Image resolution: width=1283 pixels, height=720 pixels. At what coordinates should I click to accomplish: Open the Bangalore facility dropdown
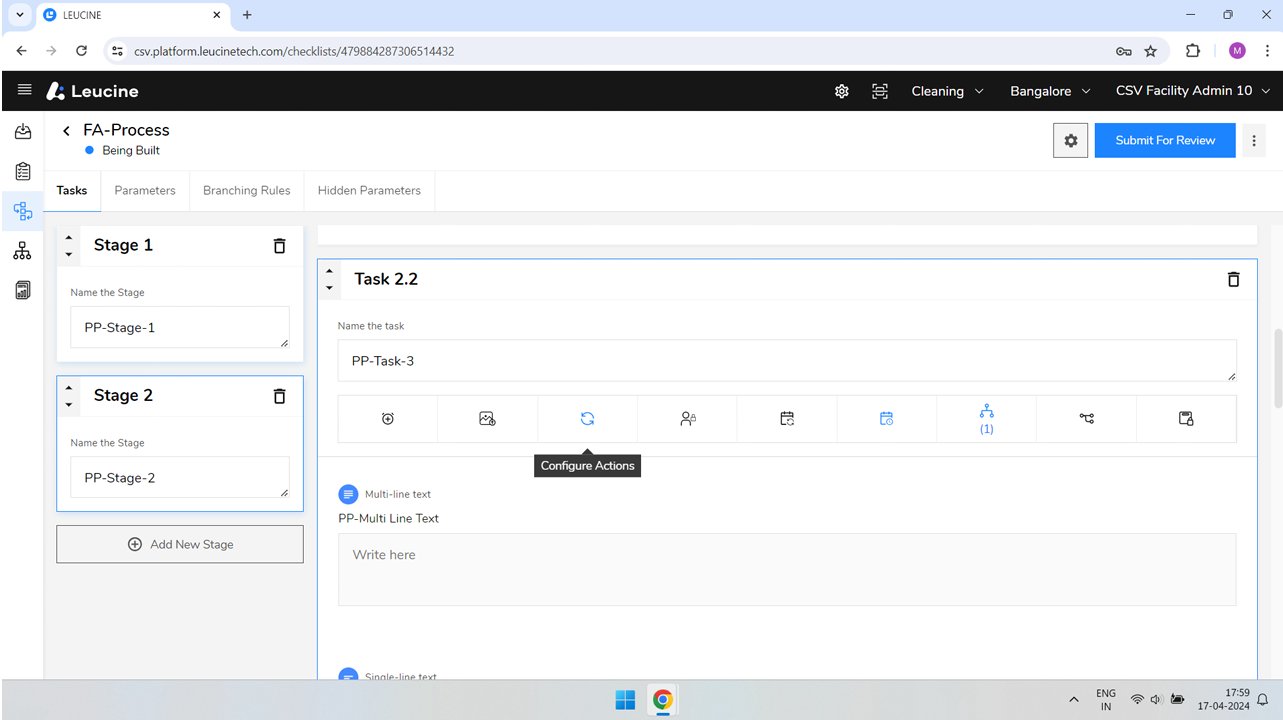click(x=1050, y=91)
